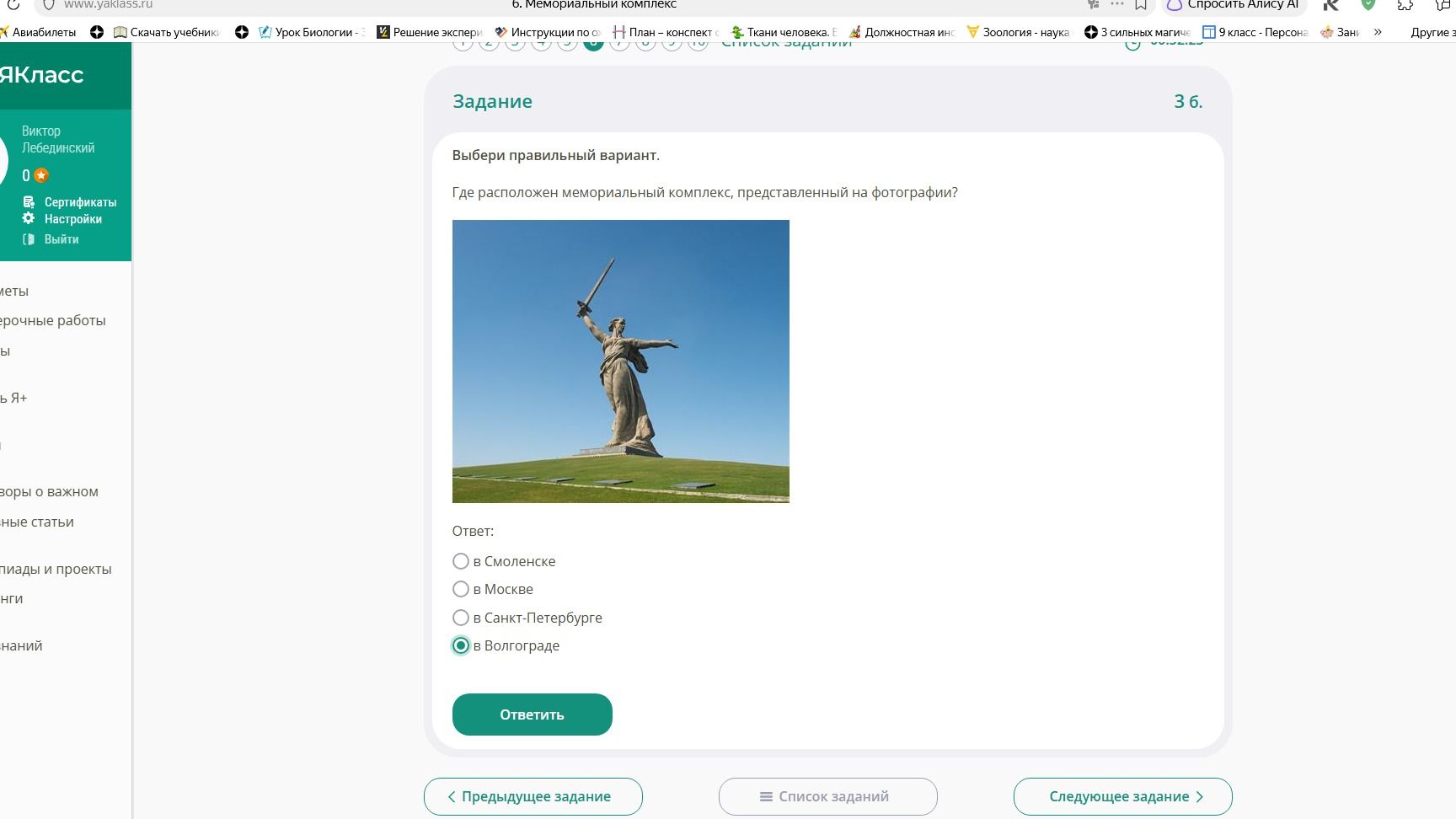
Task: Open the browser extensions puzzle icon
Action: click(1405, 5)
